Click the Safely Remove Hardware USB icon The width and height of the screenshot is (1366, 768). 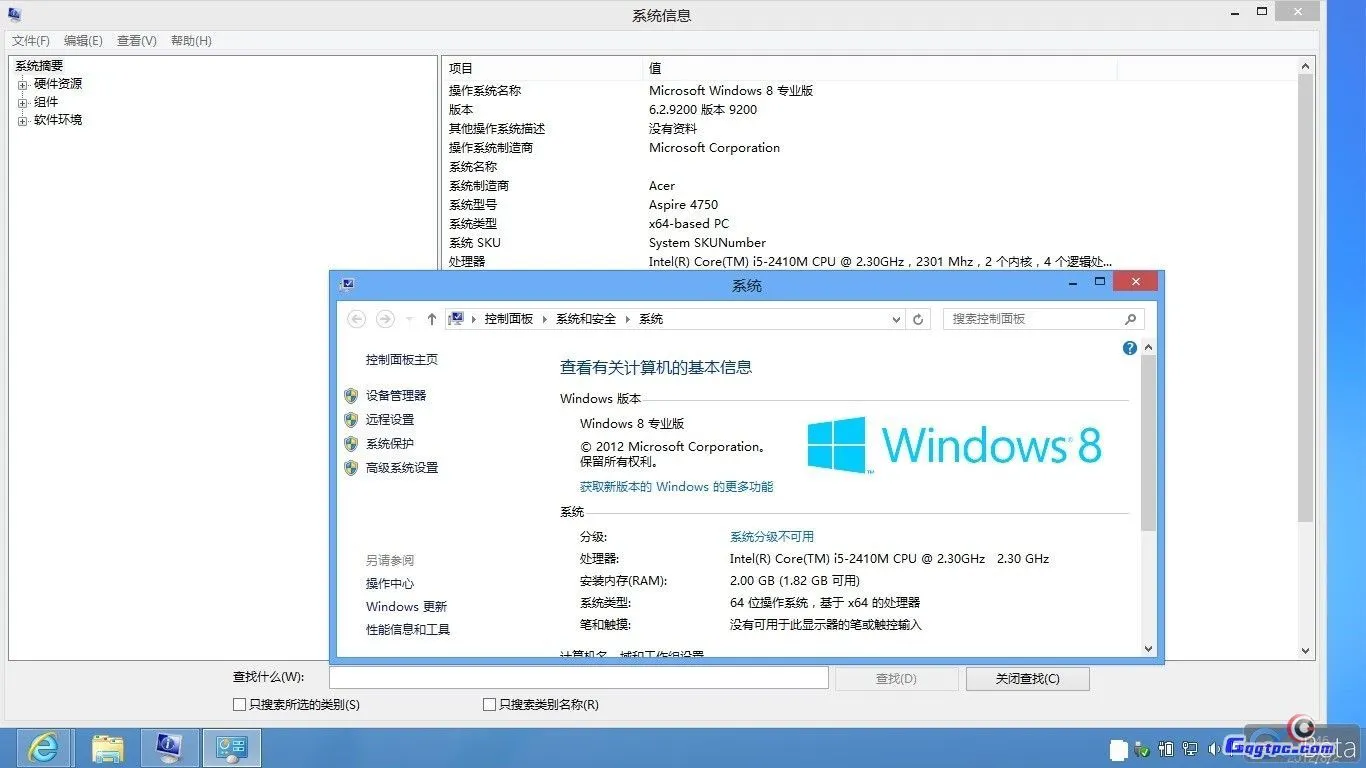pyautogui.click(x=1140, y=748)
